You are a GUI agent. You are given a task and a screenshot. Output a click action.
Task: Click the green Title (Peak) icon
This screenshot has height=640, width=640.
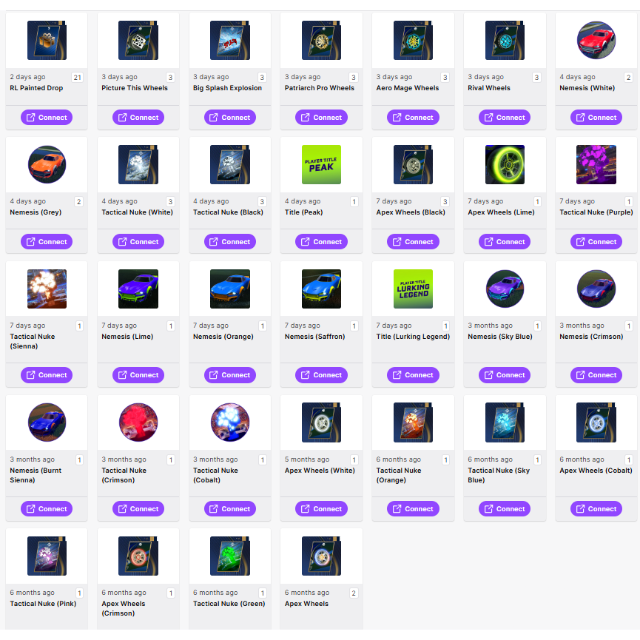click(321, 164)
